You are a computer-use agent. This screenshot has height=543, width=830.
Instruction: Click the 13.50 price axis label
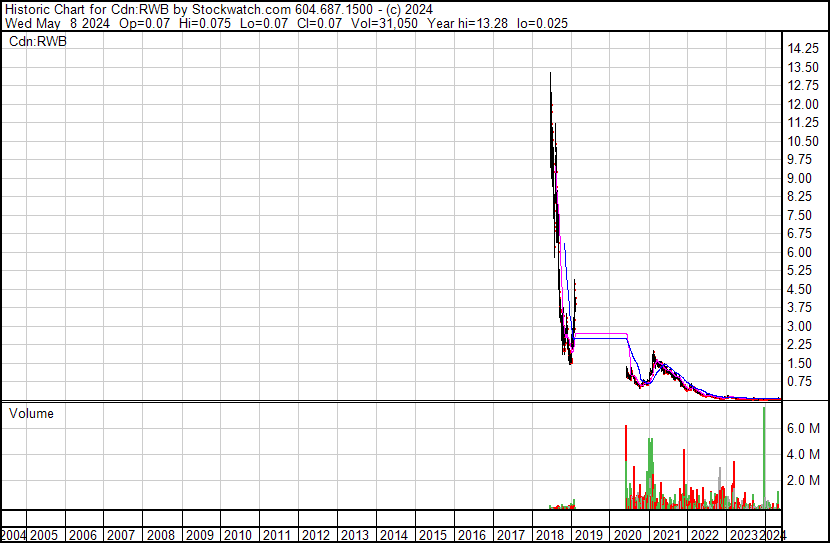tap(803, 67)
